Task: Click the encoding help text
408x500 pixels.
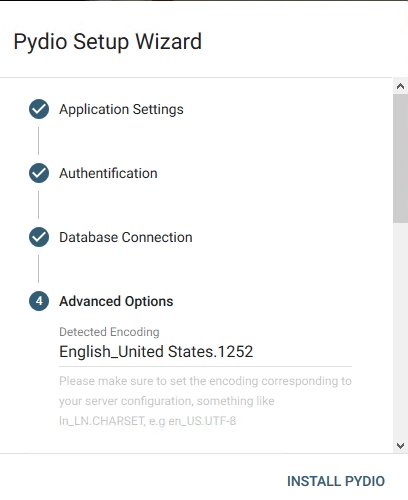Action: click(205, 401)
